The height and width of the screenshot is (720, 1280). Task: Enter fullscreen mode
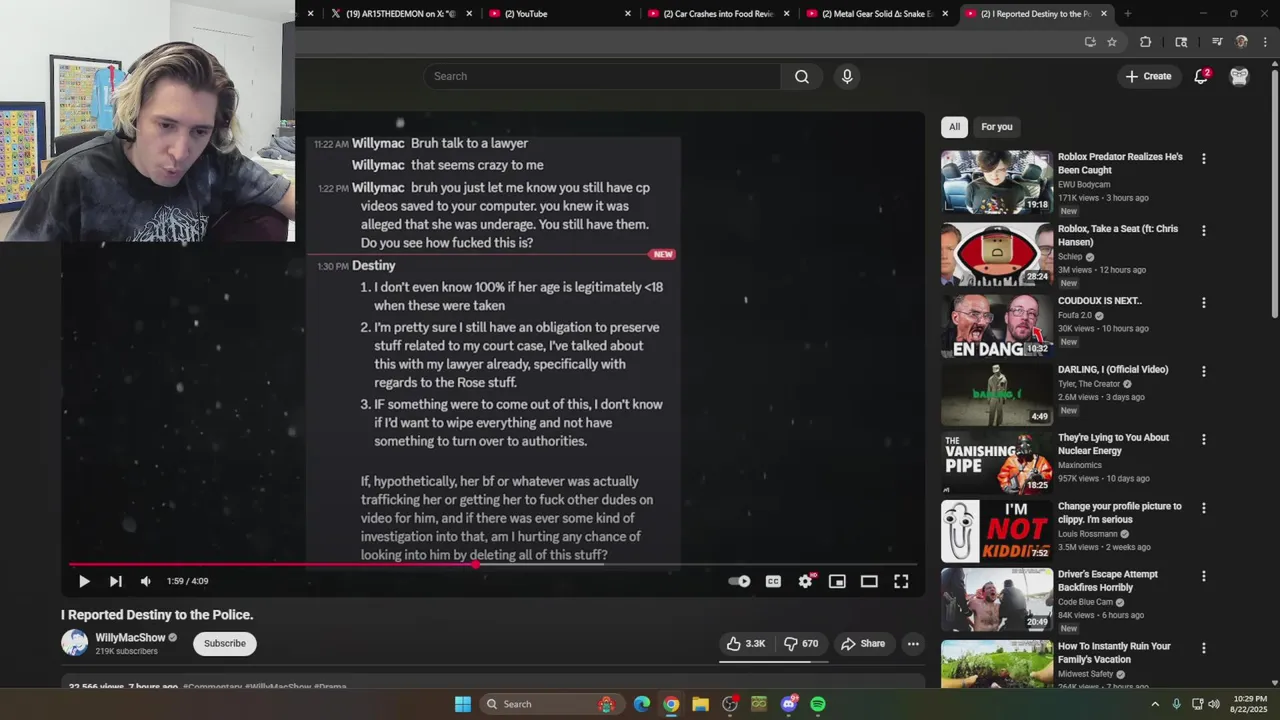coord(901,581)
